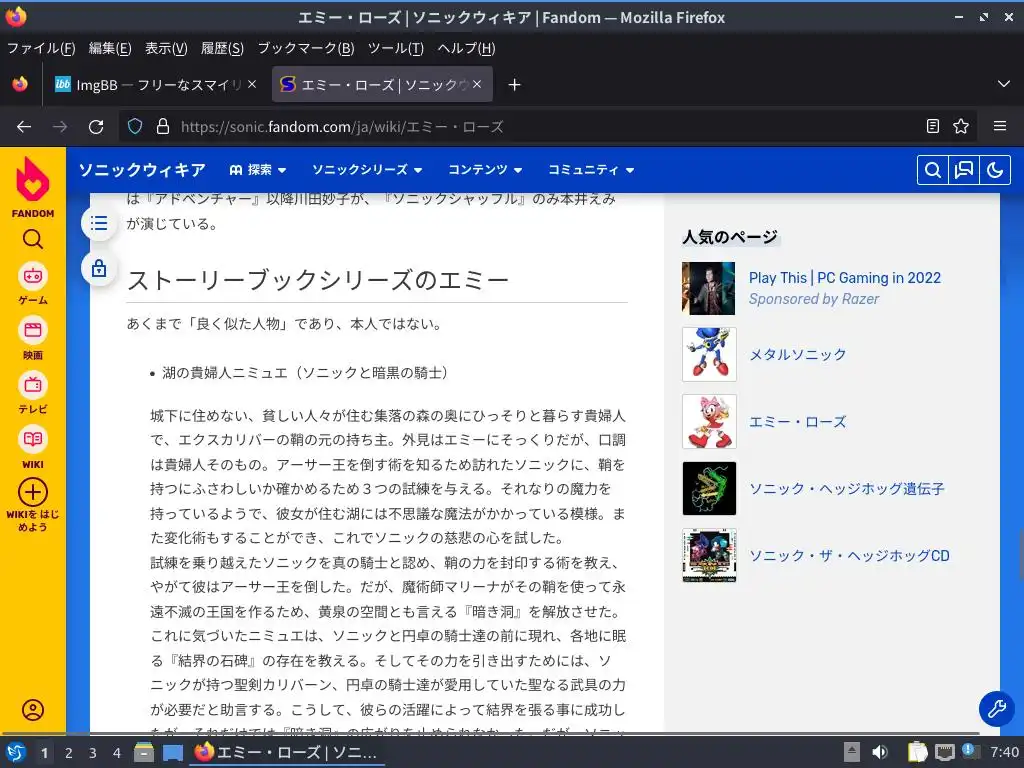This screenshot has height=768, width=1024.
Task: Go back with the browser back arrow
Action: (24, 127)
